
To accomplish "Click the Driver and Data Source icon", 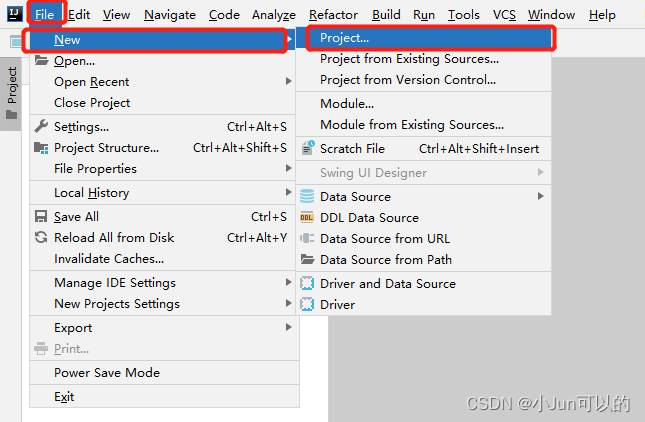I will 307,283.
